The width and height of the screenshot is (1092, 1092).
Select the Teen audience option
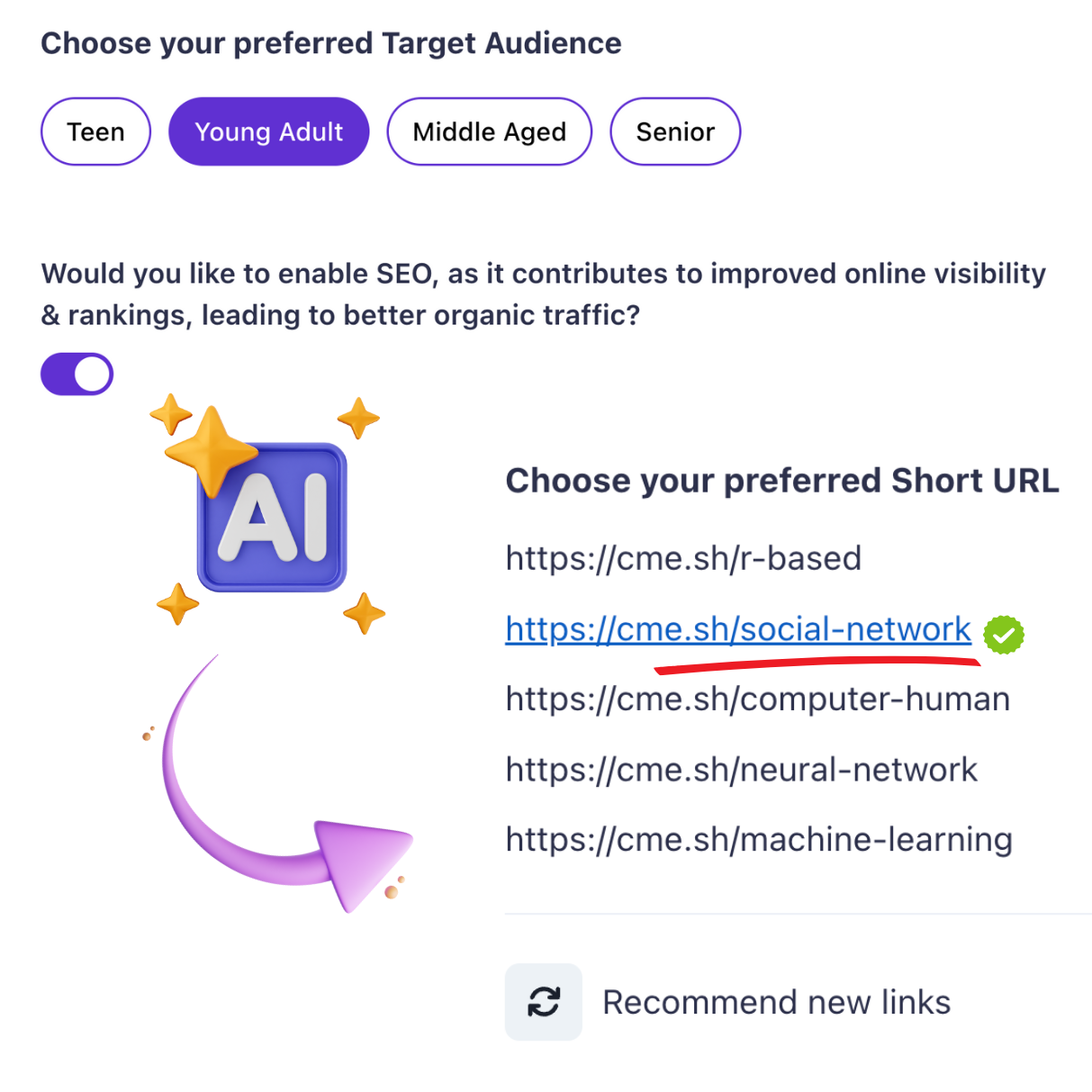pos(95,131)
